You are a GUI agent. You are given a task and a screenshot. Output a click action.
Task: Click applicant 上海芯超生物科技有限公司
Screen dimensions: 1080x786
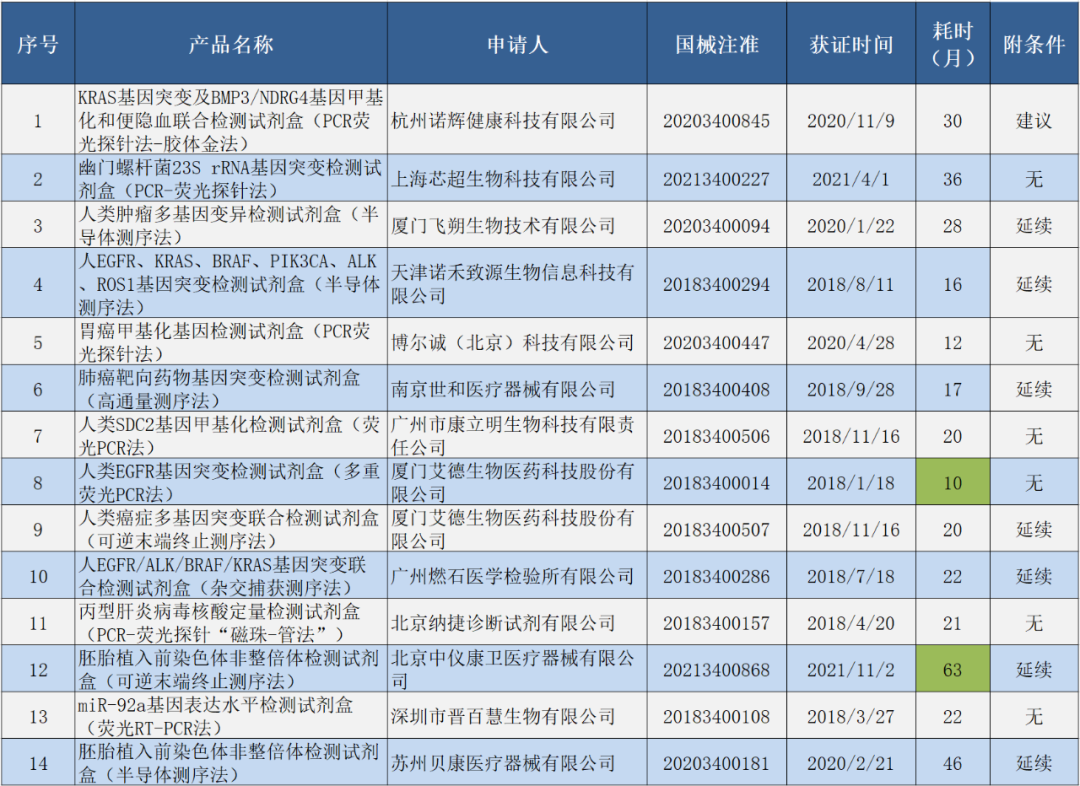502,180
